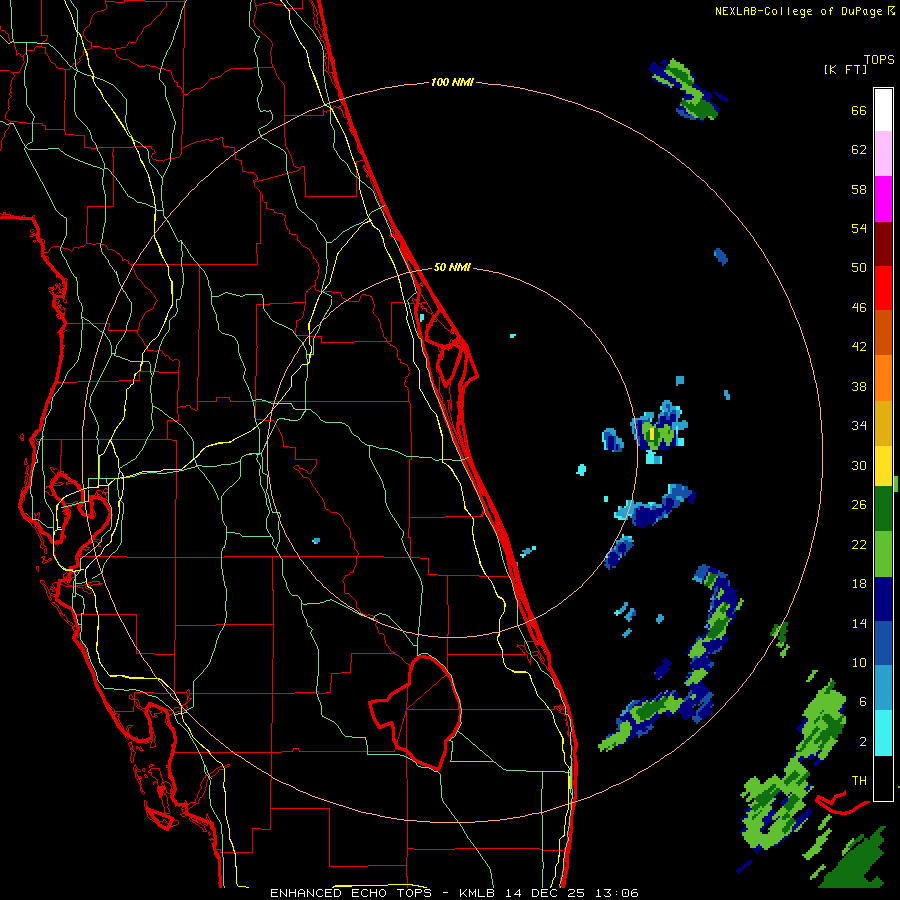Viewport: 900px width, 900px height.
Task: Click the white swatch in the tops legend
Action: [x=883, y=110]
